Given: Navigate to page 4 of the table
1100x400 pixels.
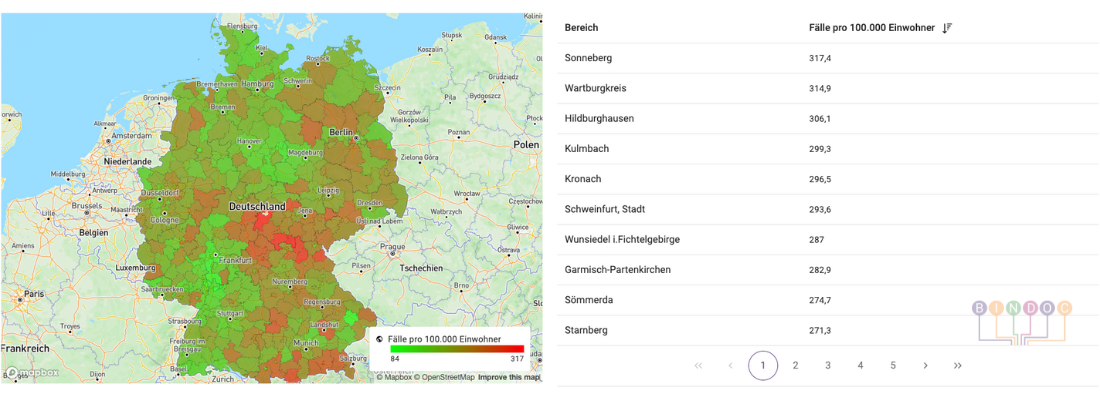Looking at the screenshot, I should coord(860,366).
